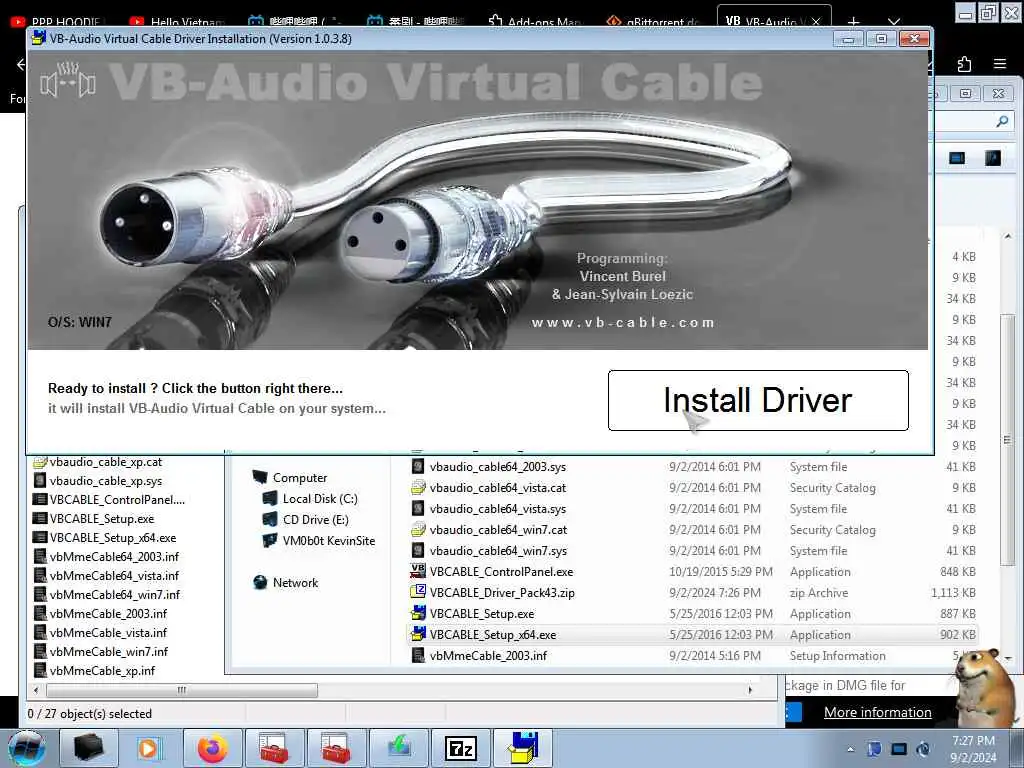Open the 7-Zip taskbar icon
This screenshot has width=1024, height=768.
(x=461, y=748)
